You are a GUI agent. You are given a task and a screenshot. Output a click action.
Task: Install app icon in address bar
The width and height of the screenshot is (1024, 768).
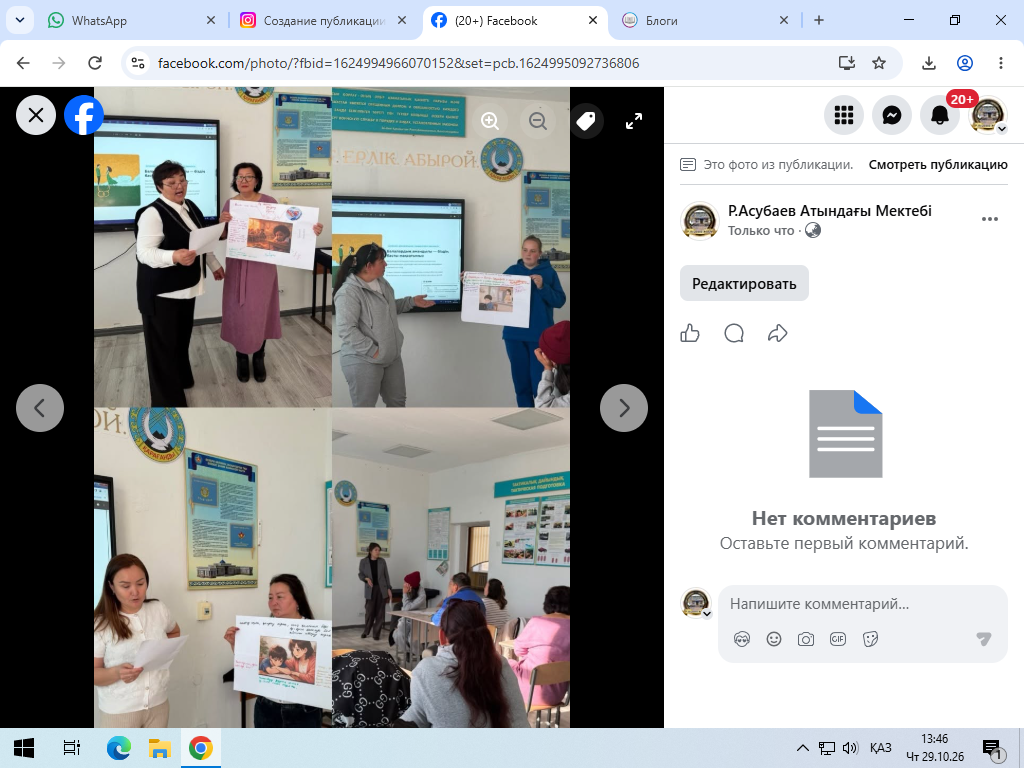[847, 63]
